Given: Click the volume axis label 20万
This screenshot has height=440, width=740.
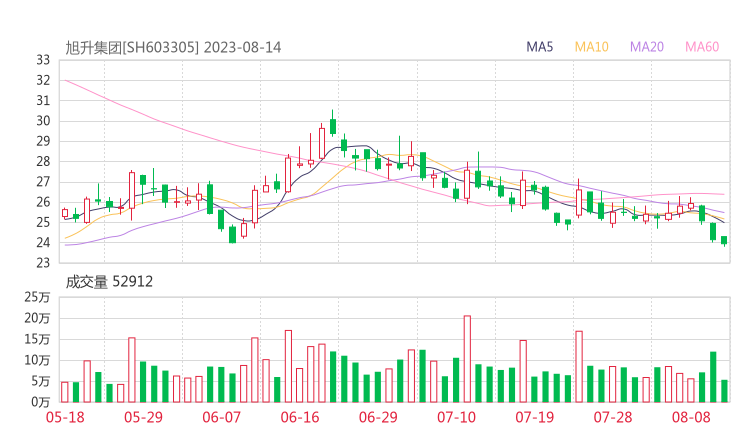Looking at the screenshot, I should click(x=37, y=318).
